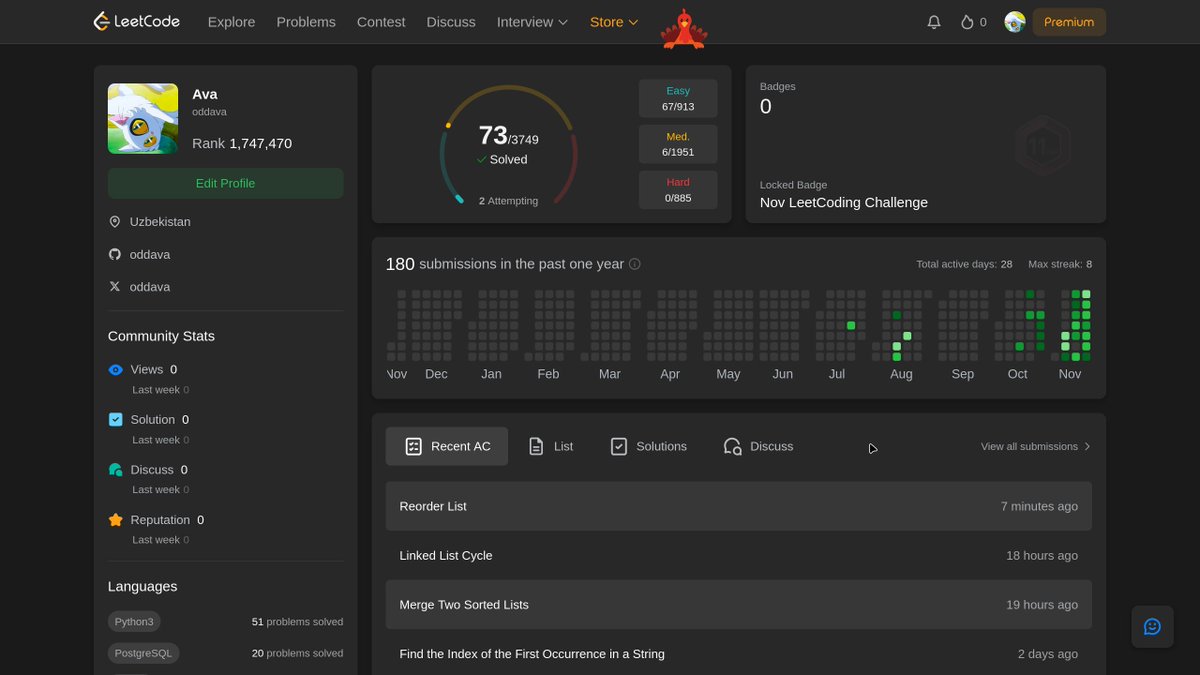The image size is (1200, 675).
Task: Open View all submissions link
Action: click(x=1036, y=447)
